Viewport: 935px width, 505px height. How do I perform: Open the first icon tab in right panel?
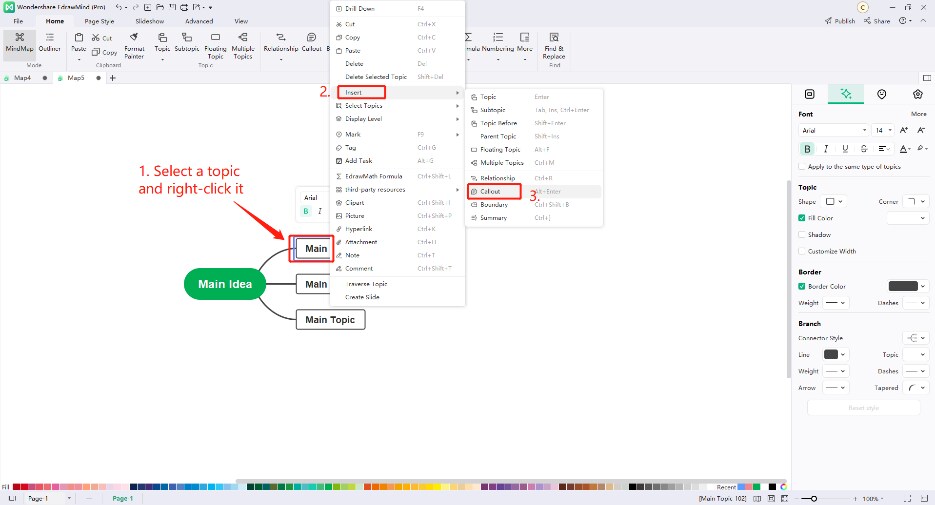tap(809, 94)
